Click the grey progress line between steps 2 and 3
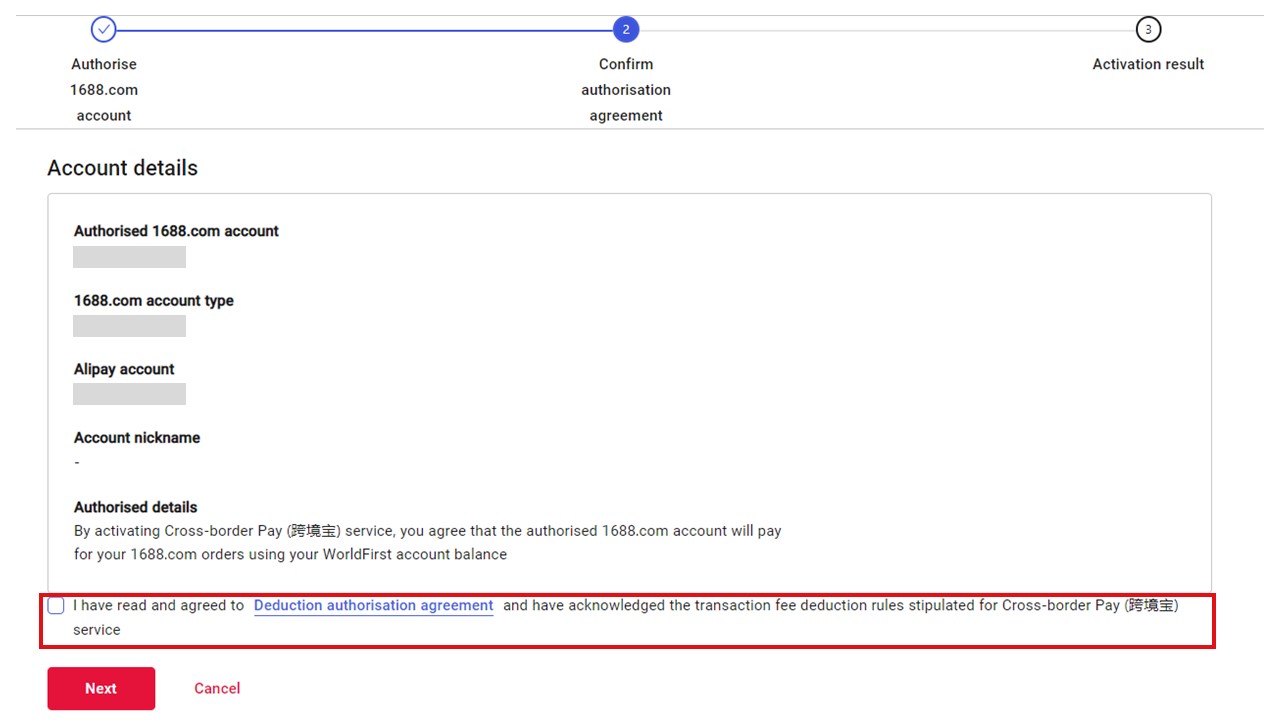1280x720 pixels. pyautogui.click(x=887, y=30)
